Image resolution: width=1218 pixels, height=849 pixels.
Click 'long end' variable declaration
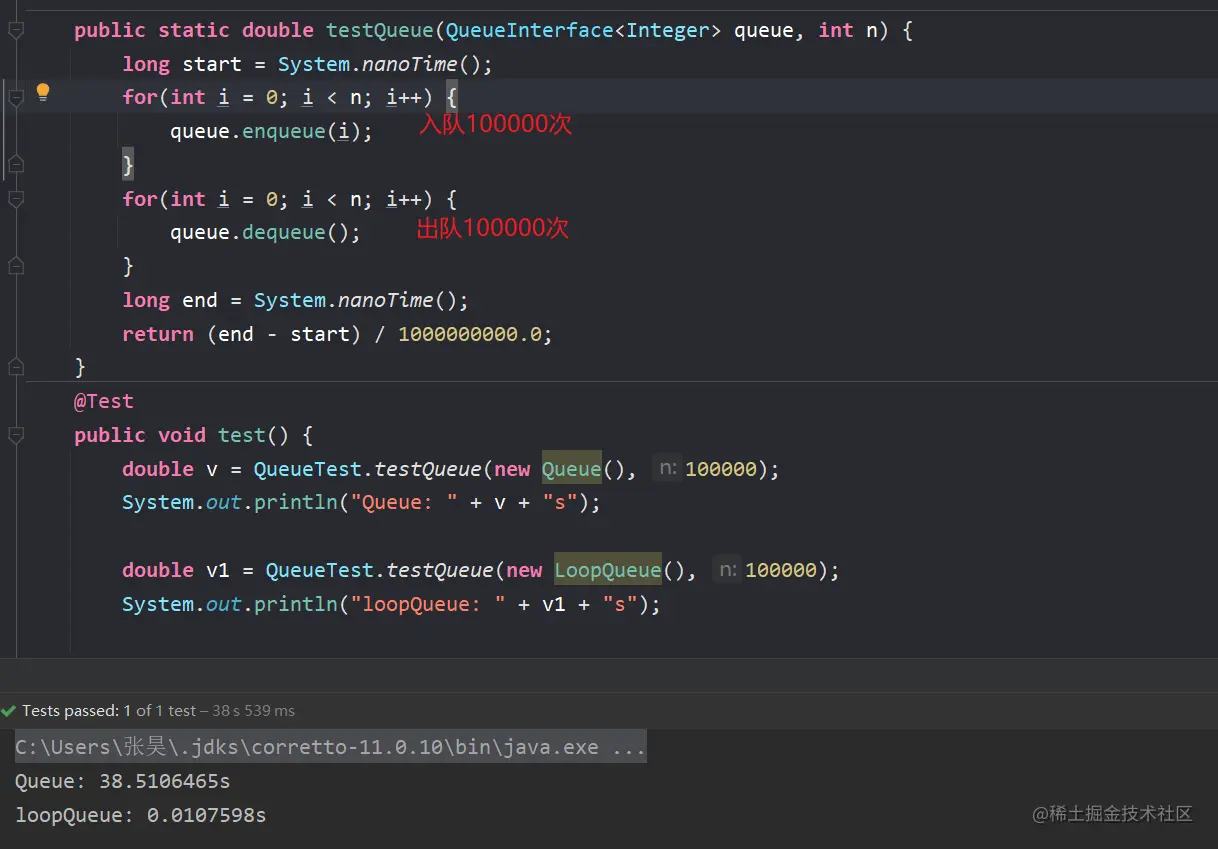point(170,300)
